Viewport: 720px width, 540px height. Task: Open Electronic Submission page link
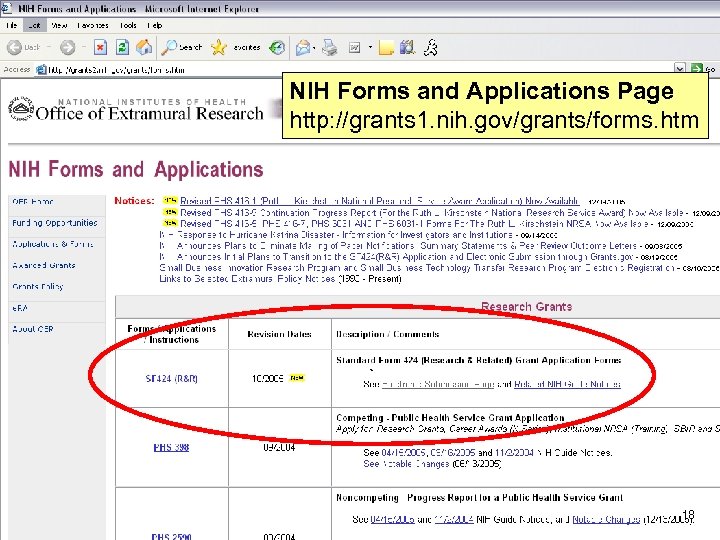438,384
